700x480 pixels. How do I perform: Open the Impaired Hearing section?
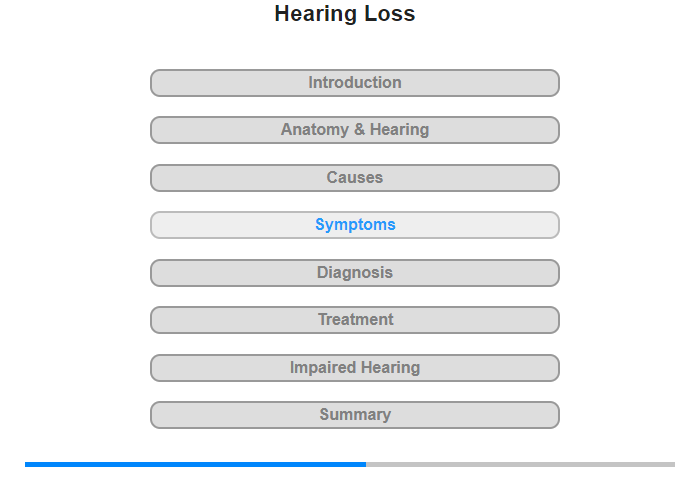(355, 368)
